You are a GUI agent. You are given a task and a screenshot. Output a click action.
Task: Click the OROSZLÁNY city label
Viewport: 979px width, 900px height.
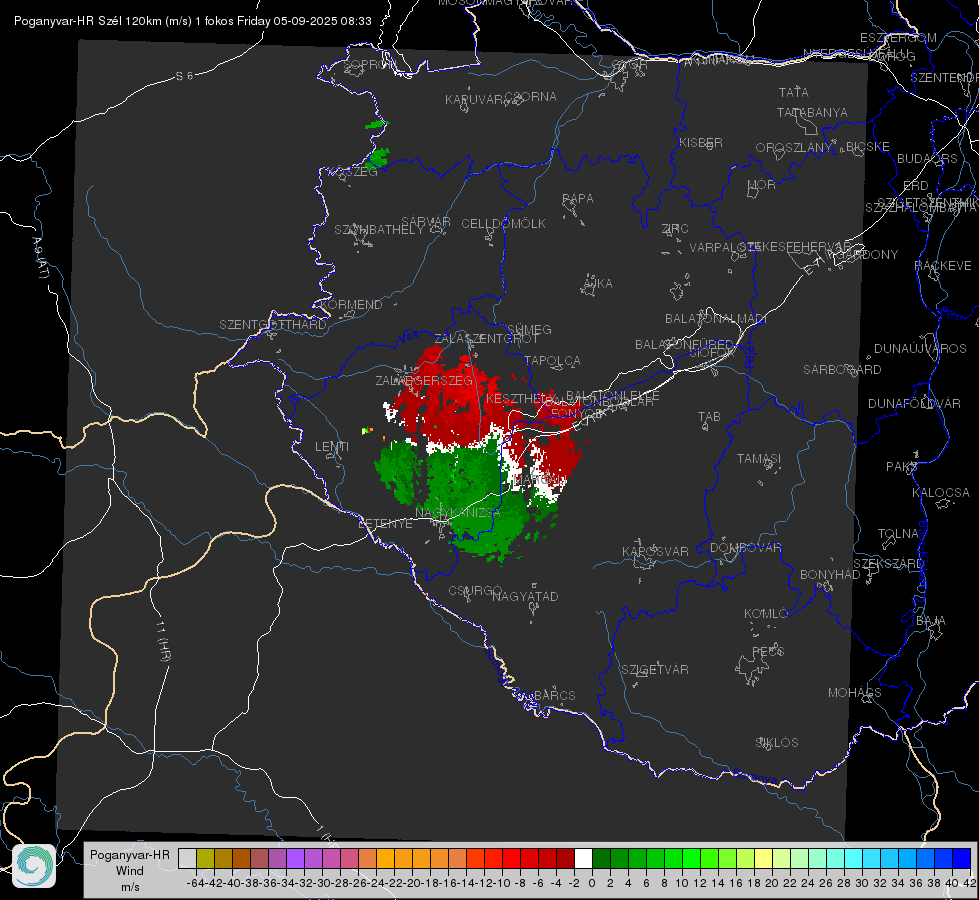[794, 147]
